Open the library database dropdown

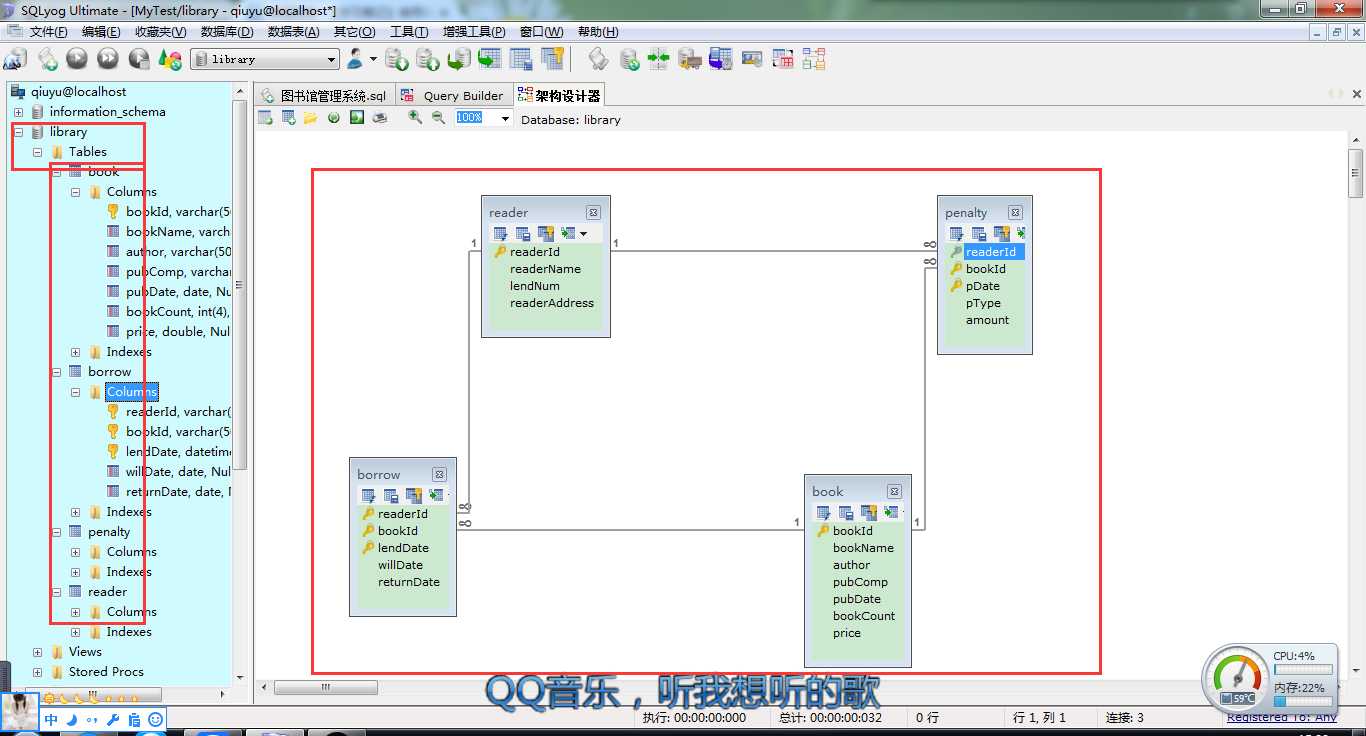coord(330,59)
